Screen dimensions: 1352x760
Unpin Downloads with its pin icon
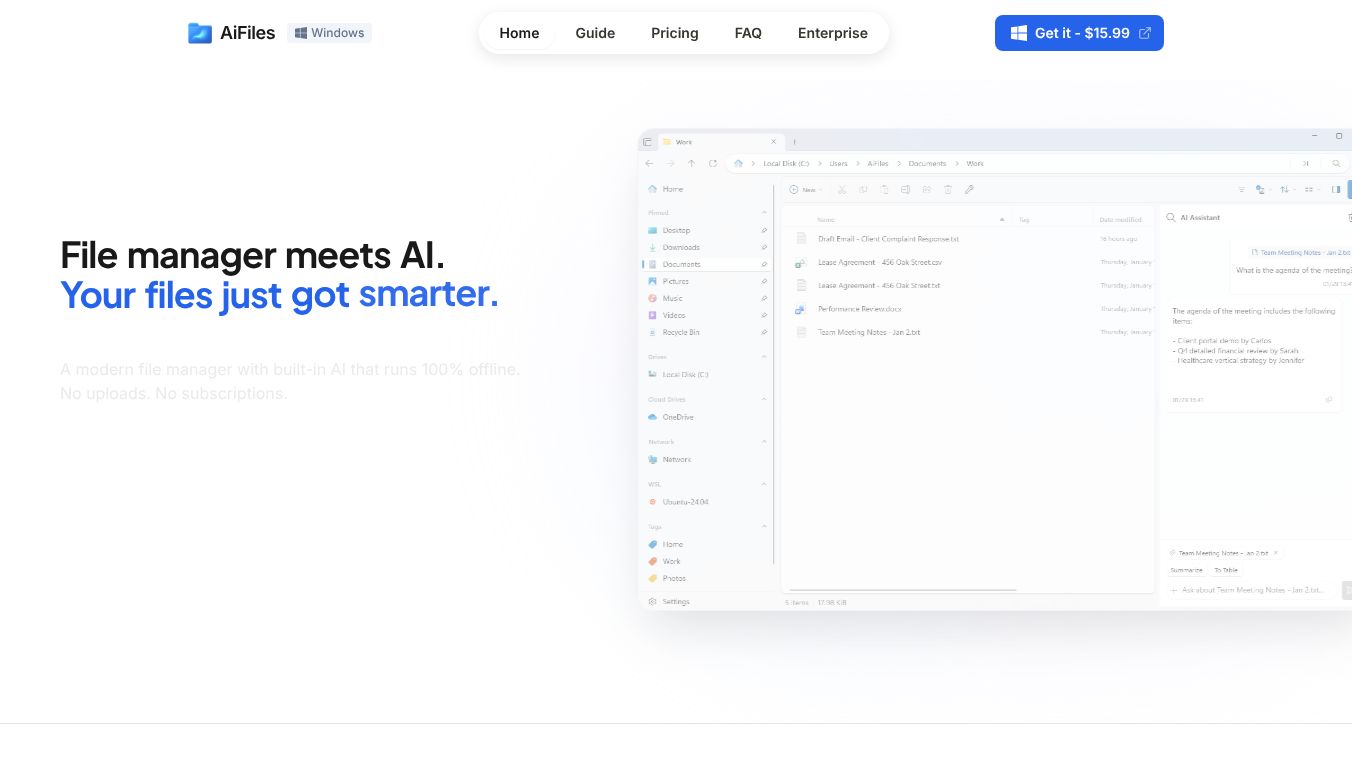pos(764,247)
